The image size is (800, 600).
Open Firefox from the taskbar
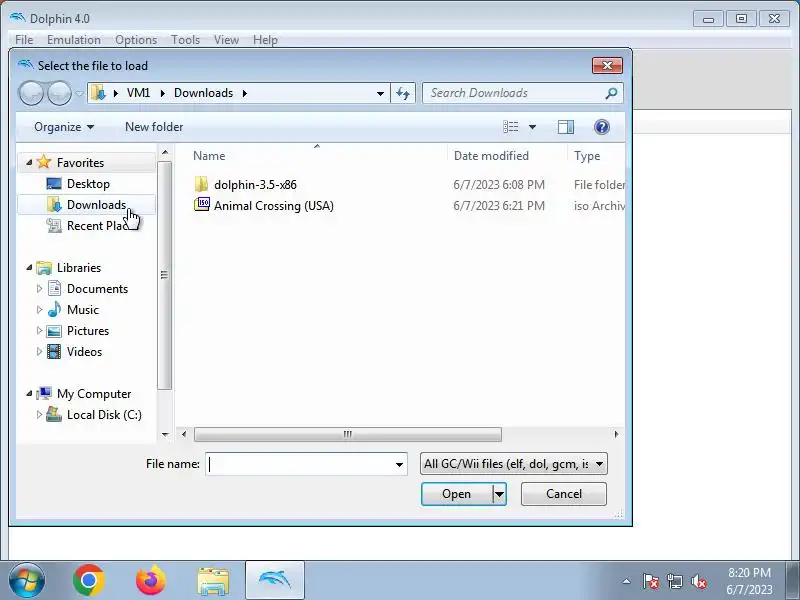tap(151, 580)
